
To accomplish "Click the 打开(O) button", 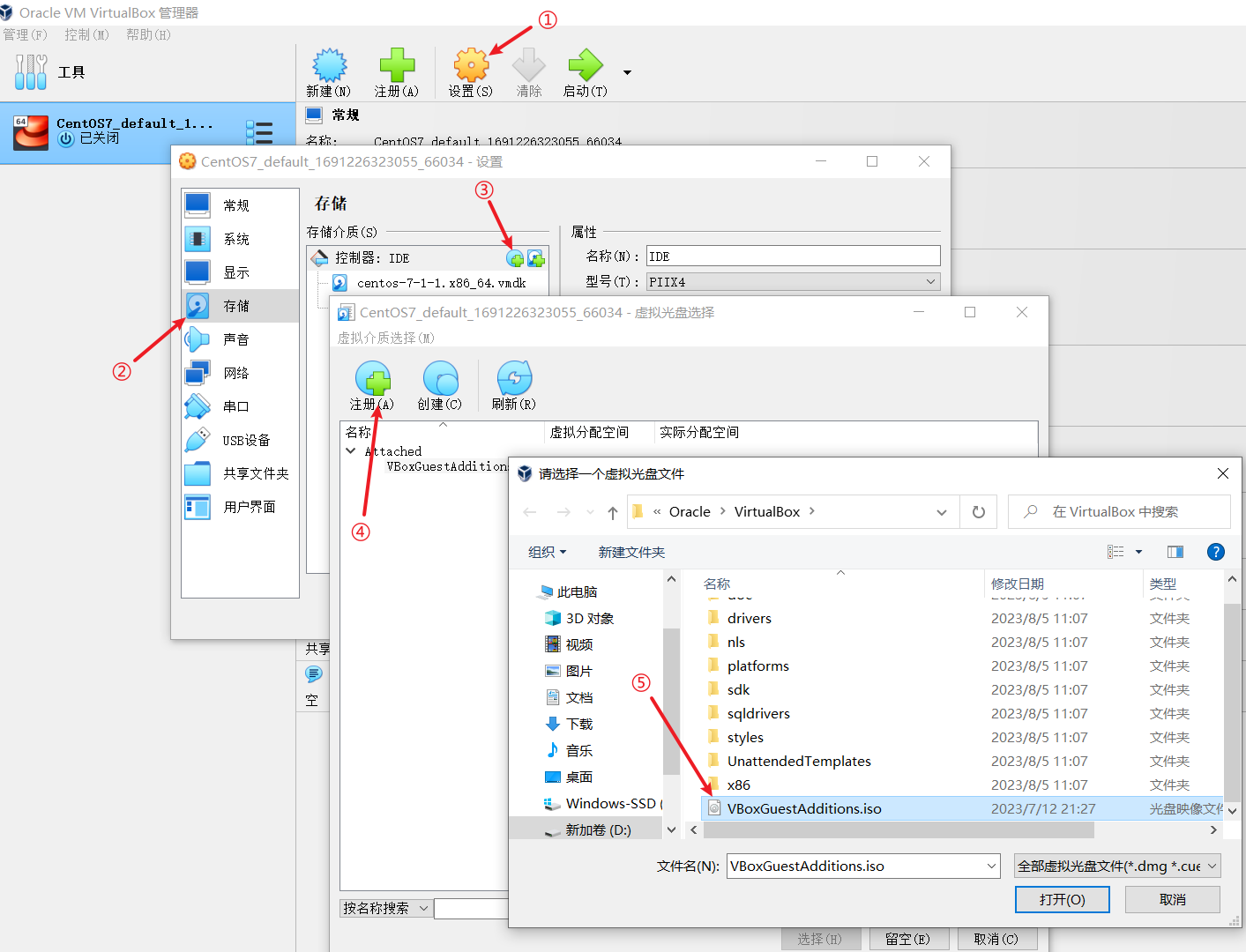I will coord(1062,899).
